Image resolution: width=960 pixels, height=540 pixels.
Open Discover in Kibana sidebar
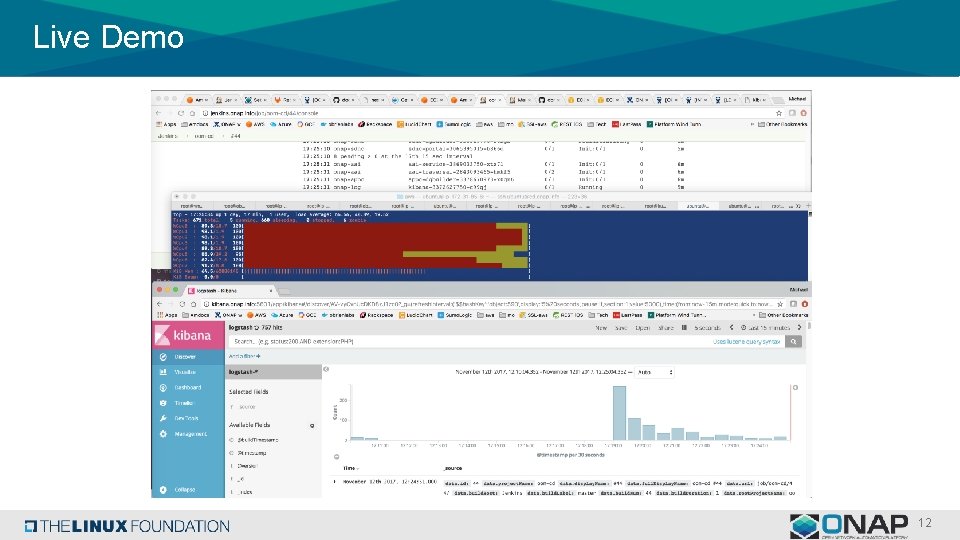tap(186, 356)
